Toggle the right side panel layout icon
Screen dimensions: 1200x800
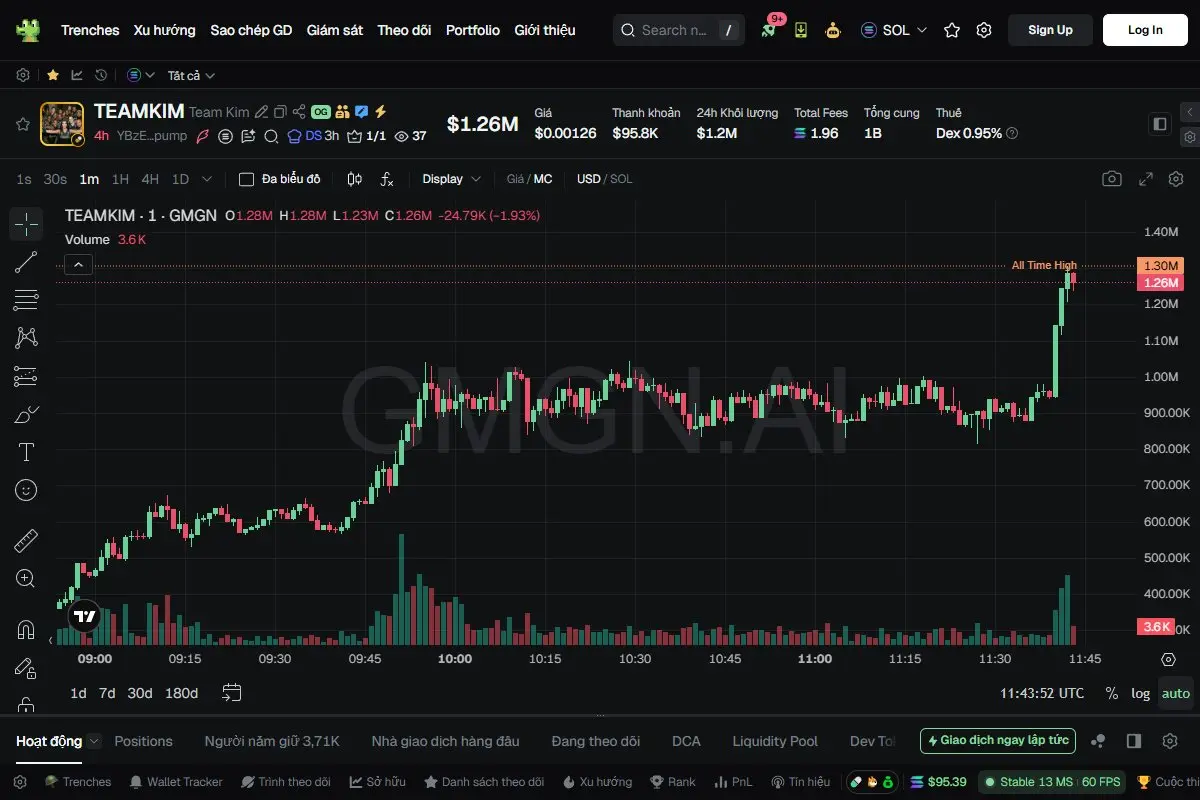[1160, 124]
